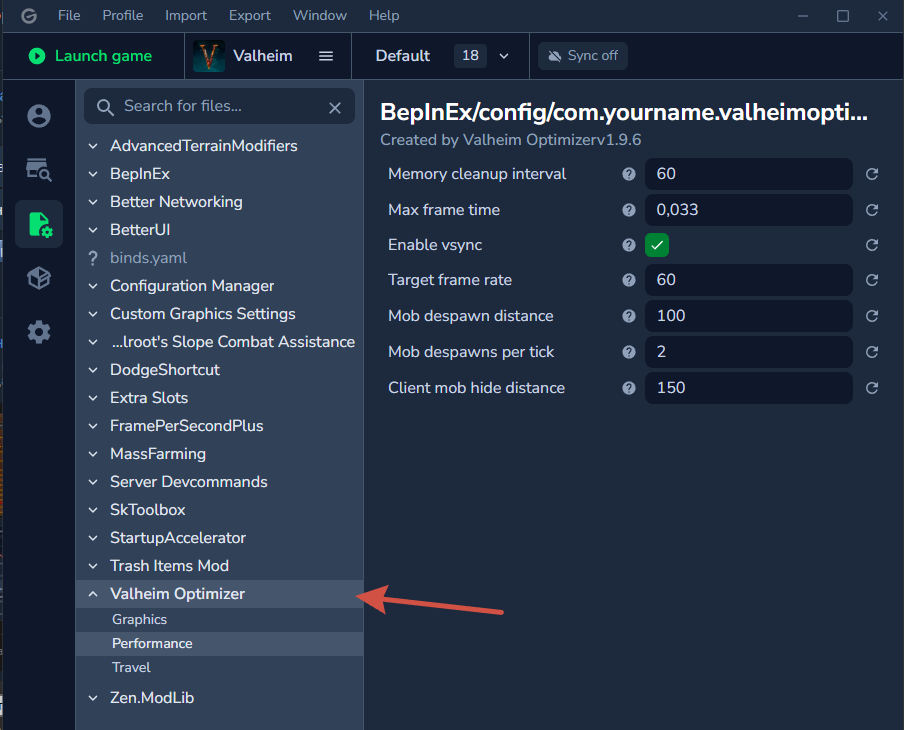Show help for Memory cleanup interval
This screenshot has height=730, width=904.
click(628, 174)
